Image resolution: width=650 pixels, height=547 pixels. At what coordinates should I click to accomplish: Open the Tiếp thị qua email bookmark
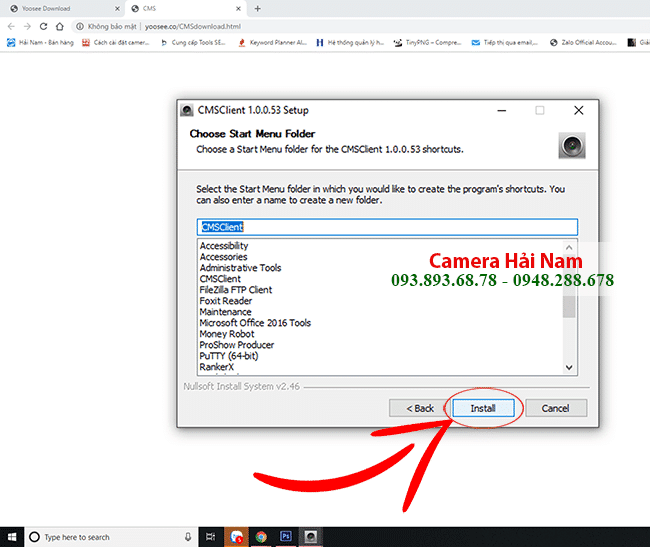coord(505,42)
